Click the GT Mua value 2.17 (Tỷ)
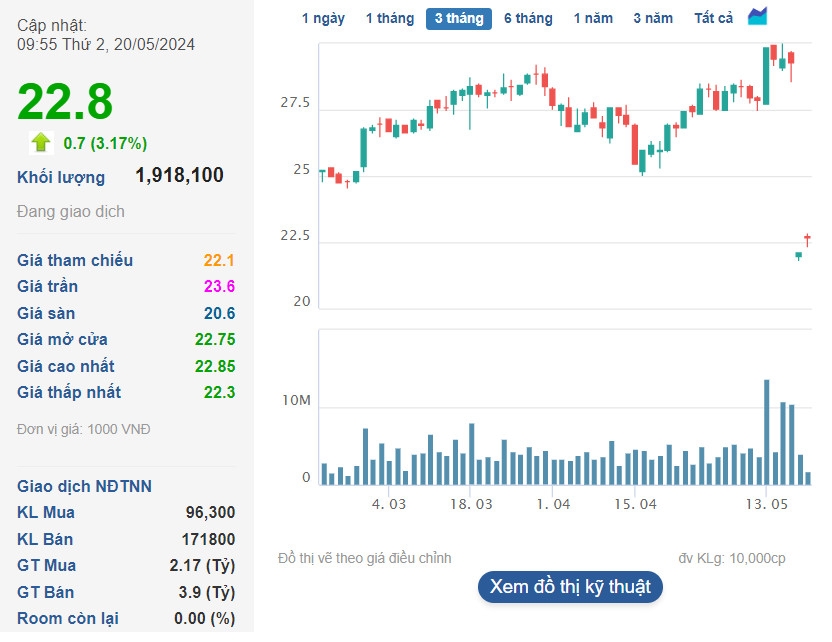This screenshot has width=832, height=642. click(x=202, y=566)
